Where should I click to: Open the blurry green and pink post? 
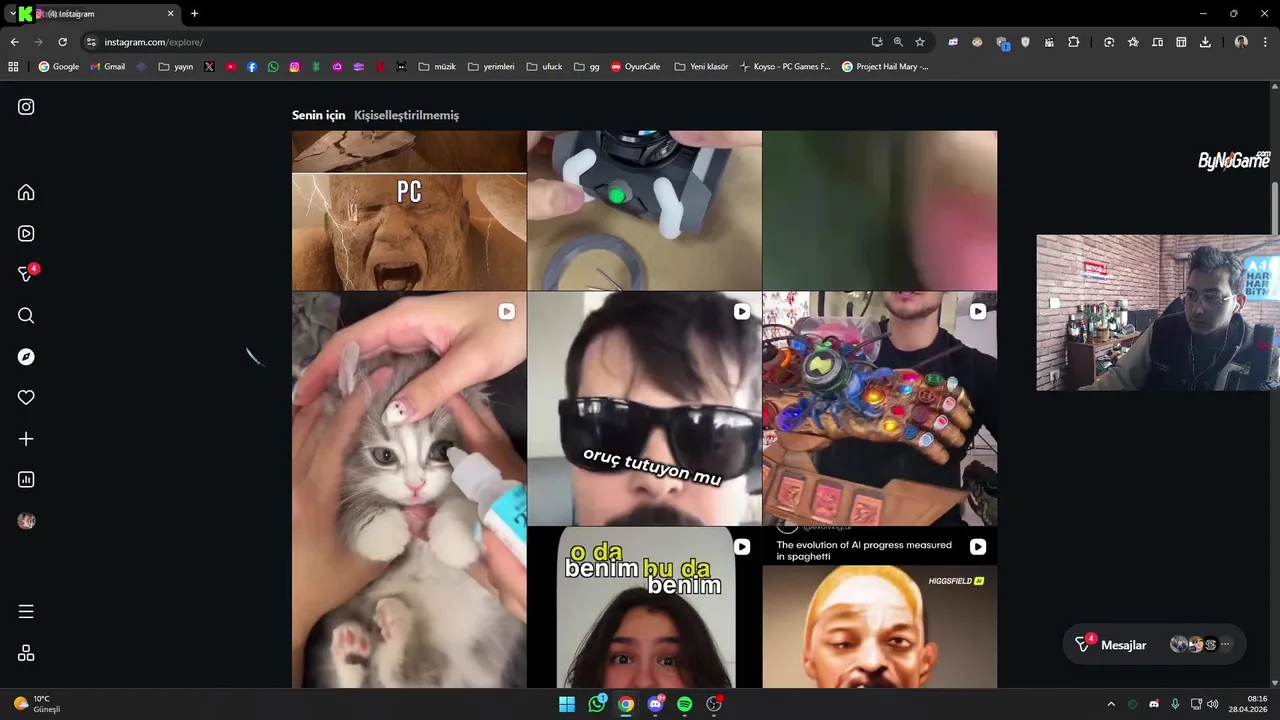pyautogui.click(x=880, y=210)
